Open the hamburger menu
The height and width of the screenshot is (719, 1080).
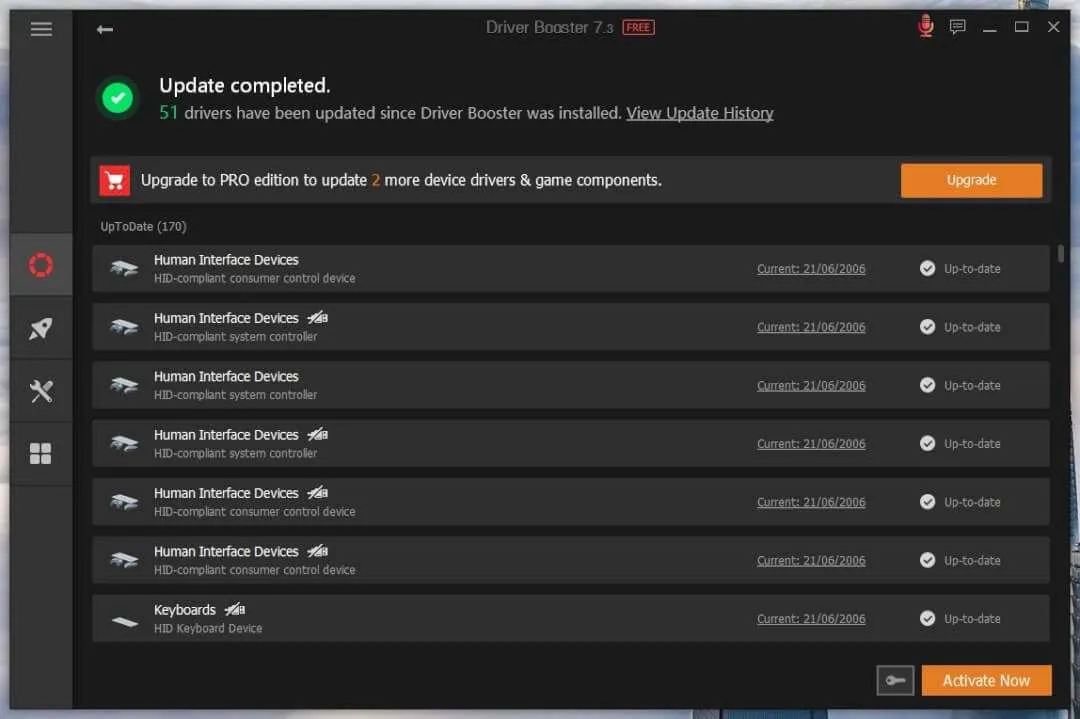(x=41, y=29)
